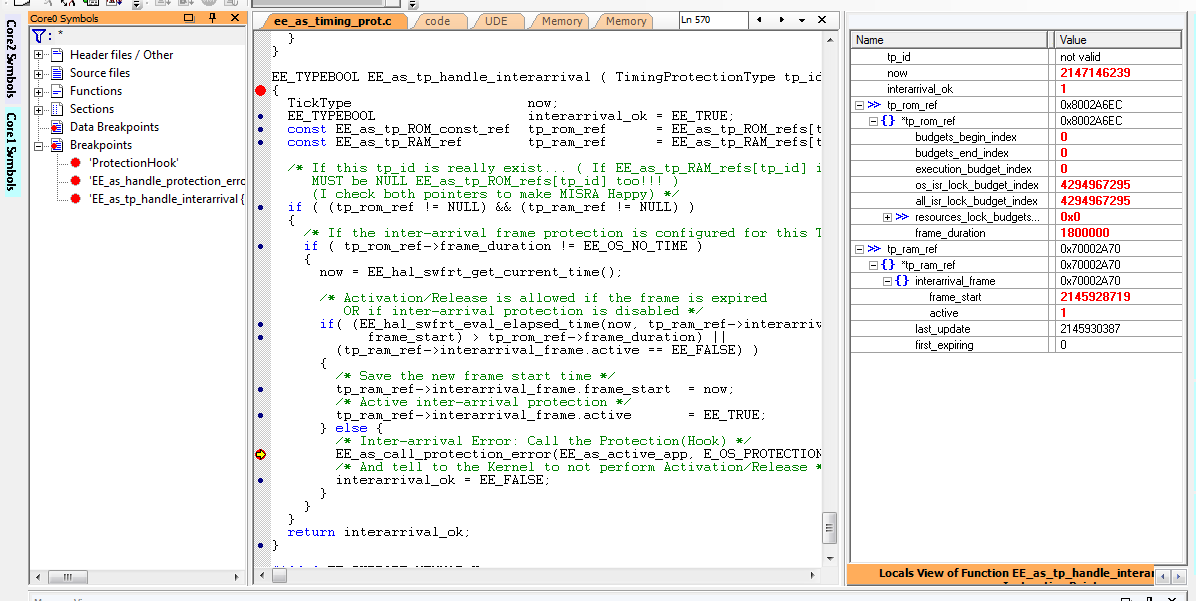Click the symbol filter funnel icon
This screenshot has height=601, width=1196.
click(38, 35)
